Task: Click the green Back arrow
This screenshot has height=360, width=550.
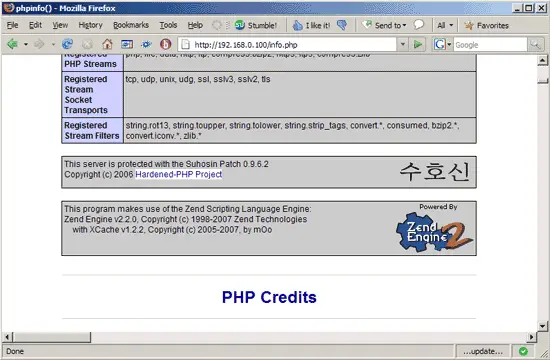Action: click(x=13, y=44)
